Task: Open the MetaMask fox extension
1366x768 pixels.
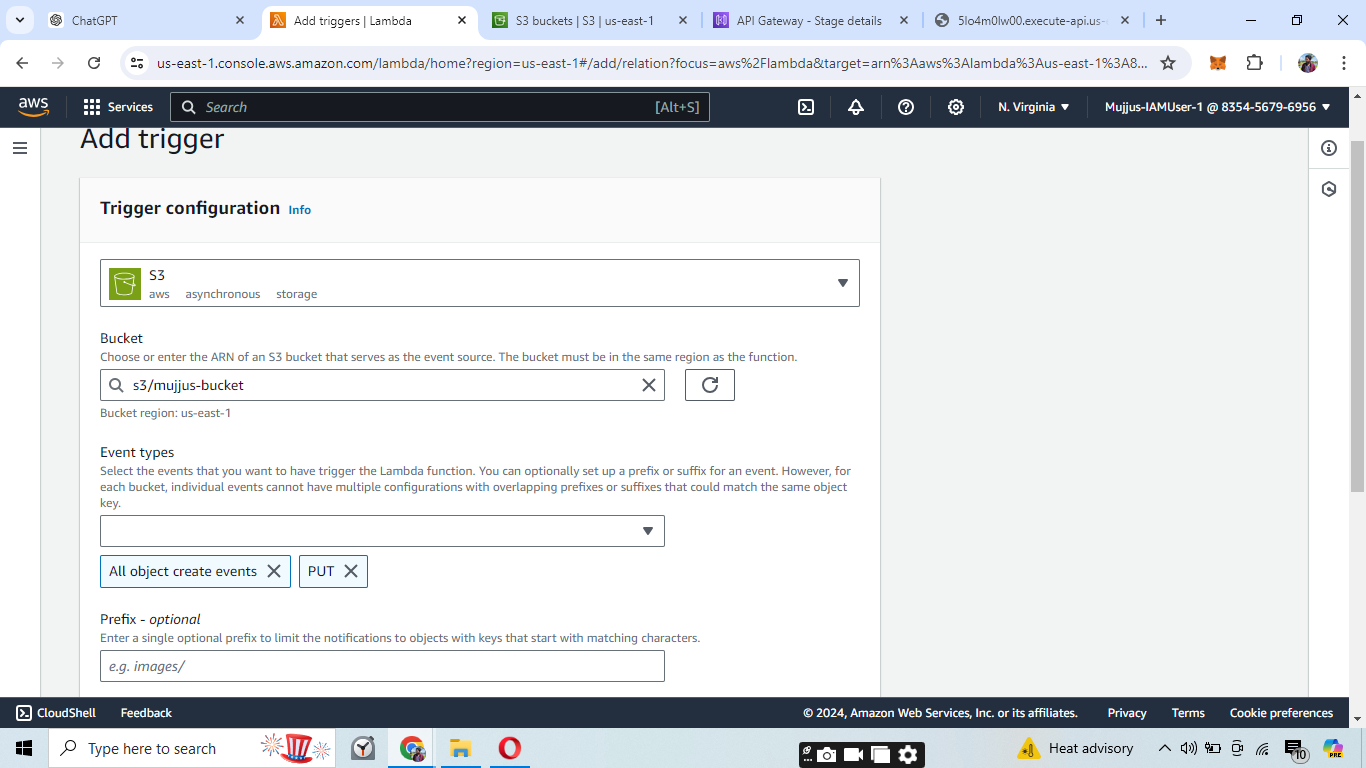Action: point(1218,63)
